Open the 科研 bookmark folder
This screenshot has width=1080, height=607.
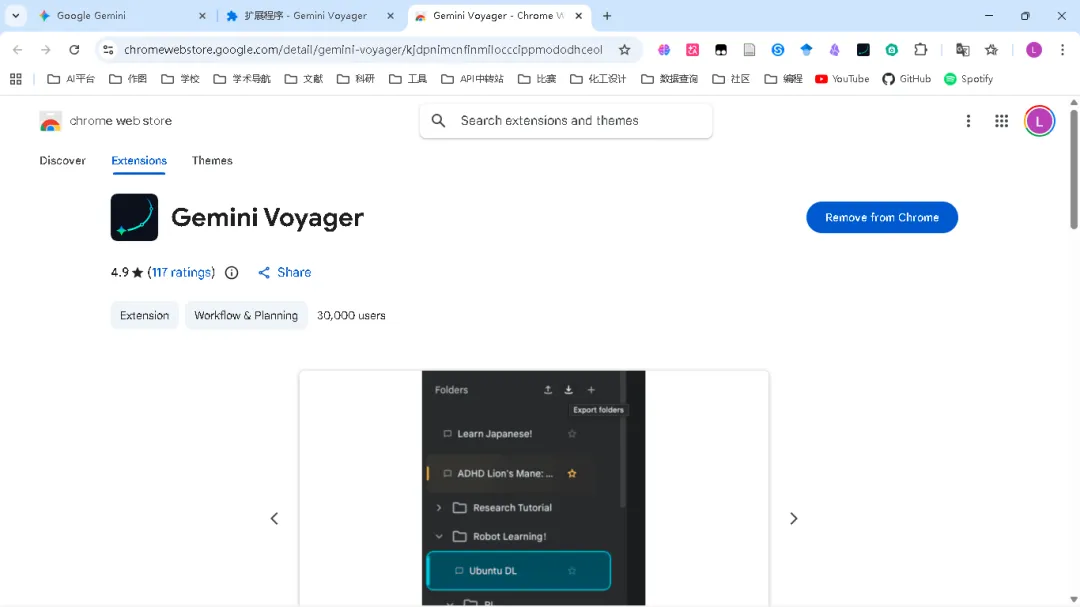(356, 79)
